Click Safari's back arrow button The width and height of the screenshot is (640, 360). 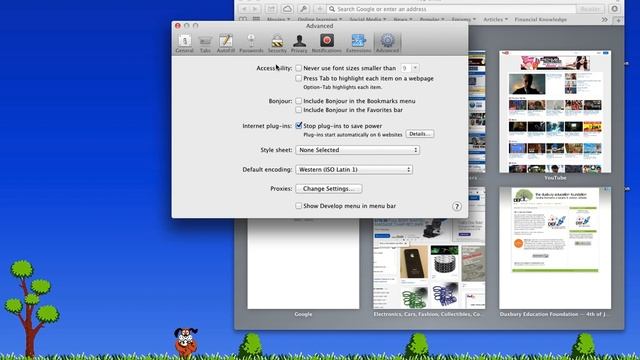[244, 9]
